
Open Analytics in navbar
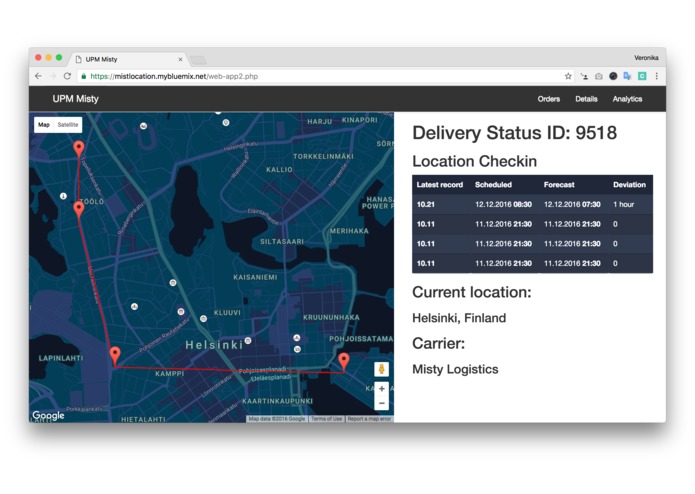click(627, 99)
